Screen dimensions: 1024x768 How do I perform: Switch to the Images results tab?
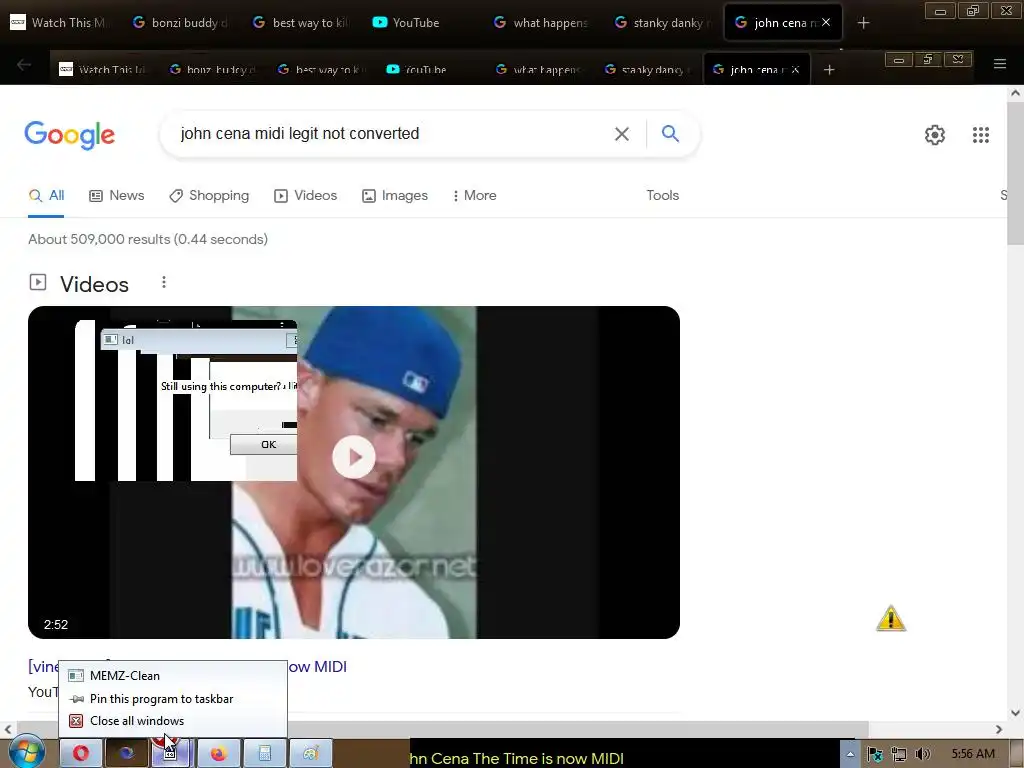pos(395,195)
